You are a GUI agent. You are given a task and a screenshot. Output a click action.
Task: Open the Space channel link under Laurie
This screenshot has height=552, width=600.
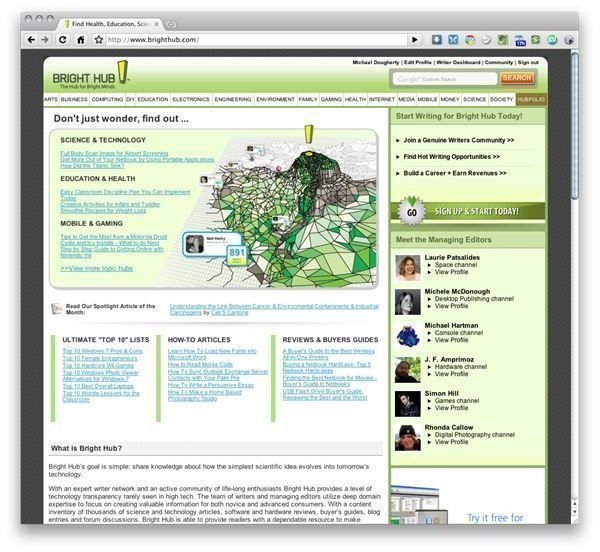tap(456, 265)
